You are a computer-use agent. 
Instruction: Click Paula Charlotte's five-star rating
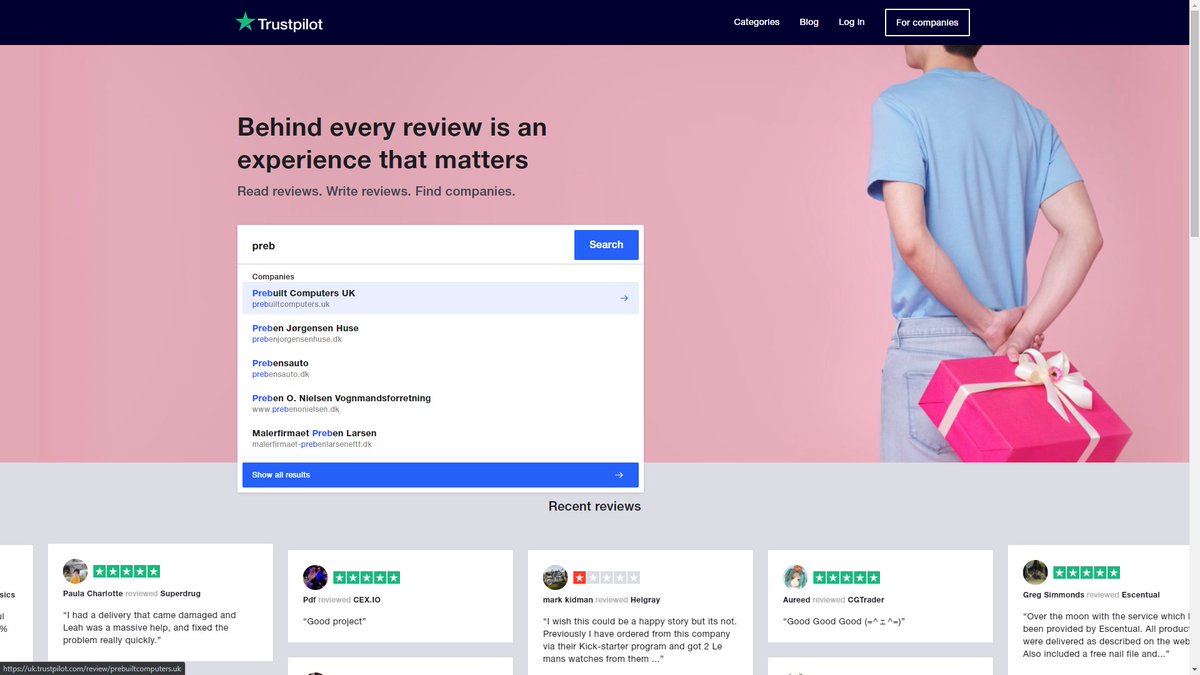tap(126, 571)
